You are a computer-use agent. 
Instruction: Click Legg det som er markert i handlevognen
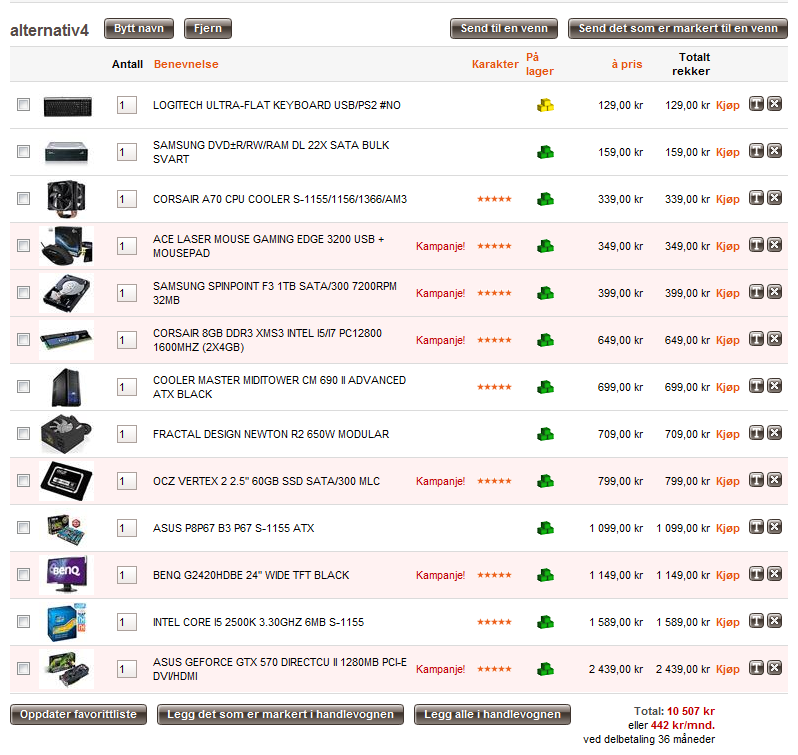280,714
